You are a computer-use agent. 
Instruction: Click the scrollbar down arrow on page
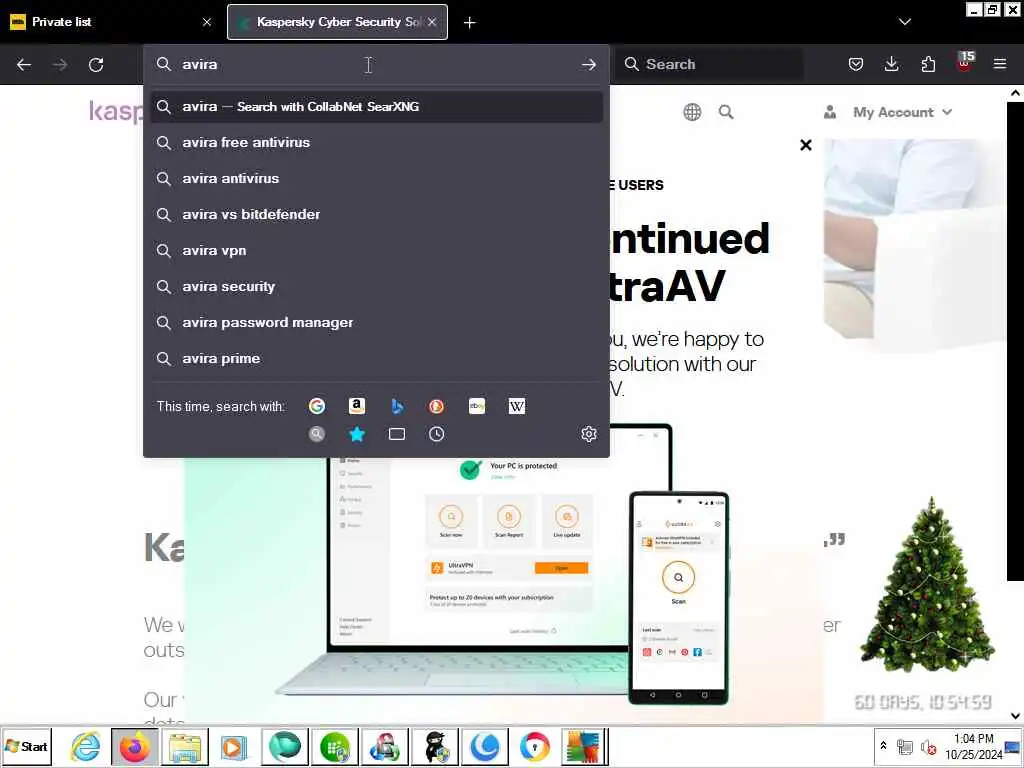[1016, 716]
